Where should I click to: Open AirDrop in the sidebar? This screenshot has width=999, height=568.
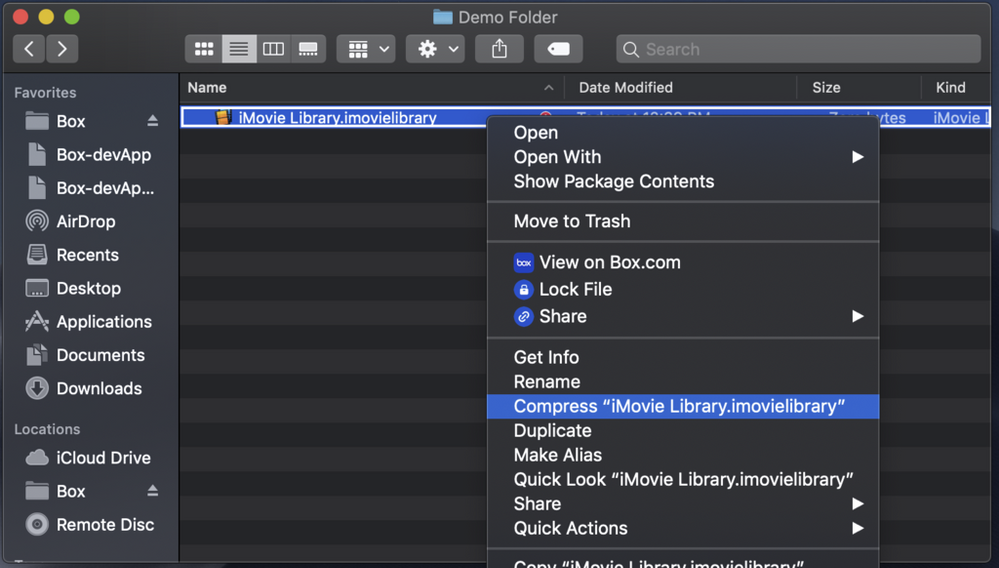click(71, 222)
